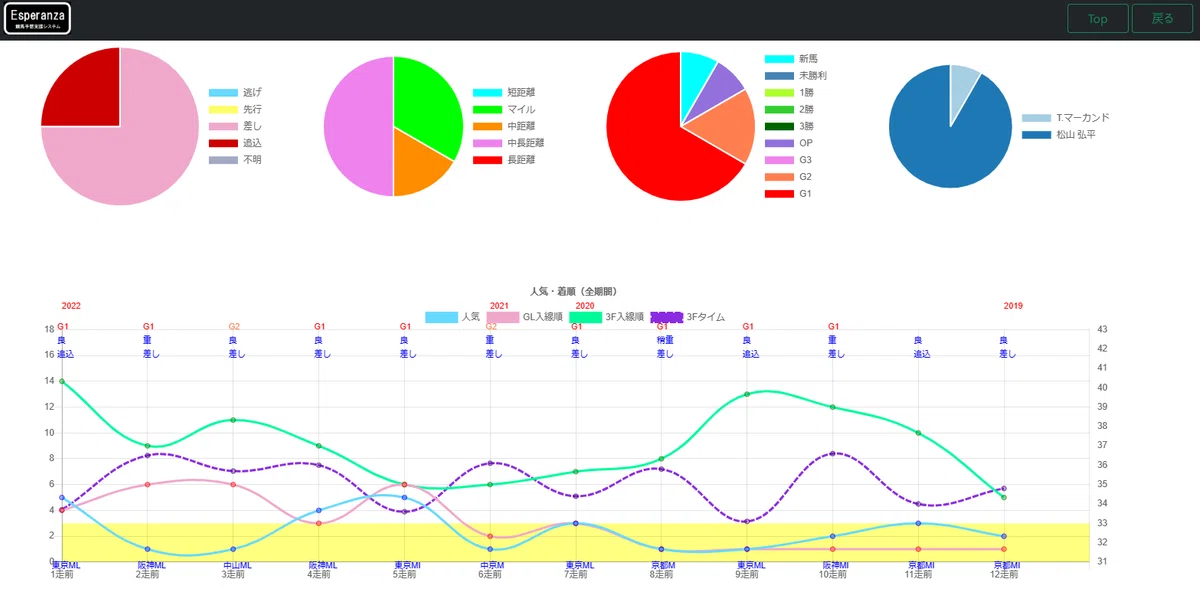Click the 稍重 track condition label

(665, 340)
